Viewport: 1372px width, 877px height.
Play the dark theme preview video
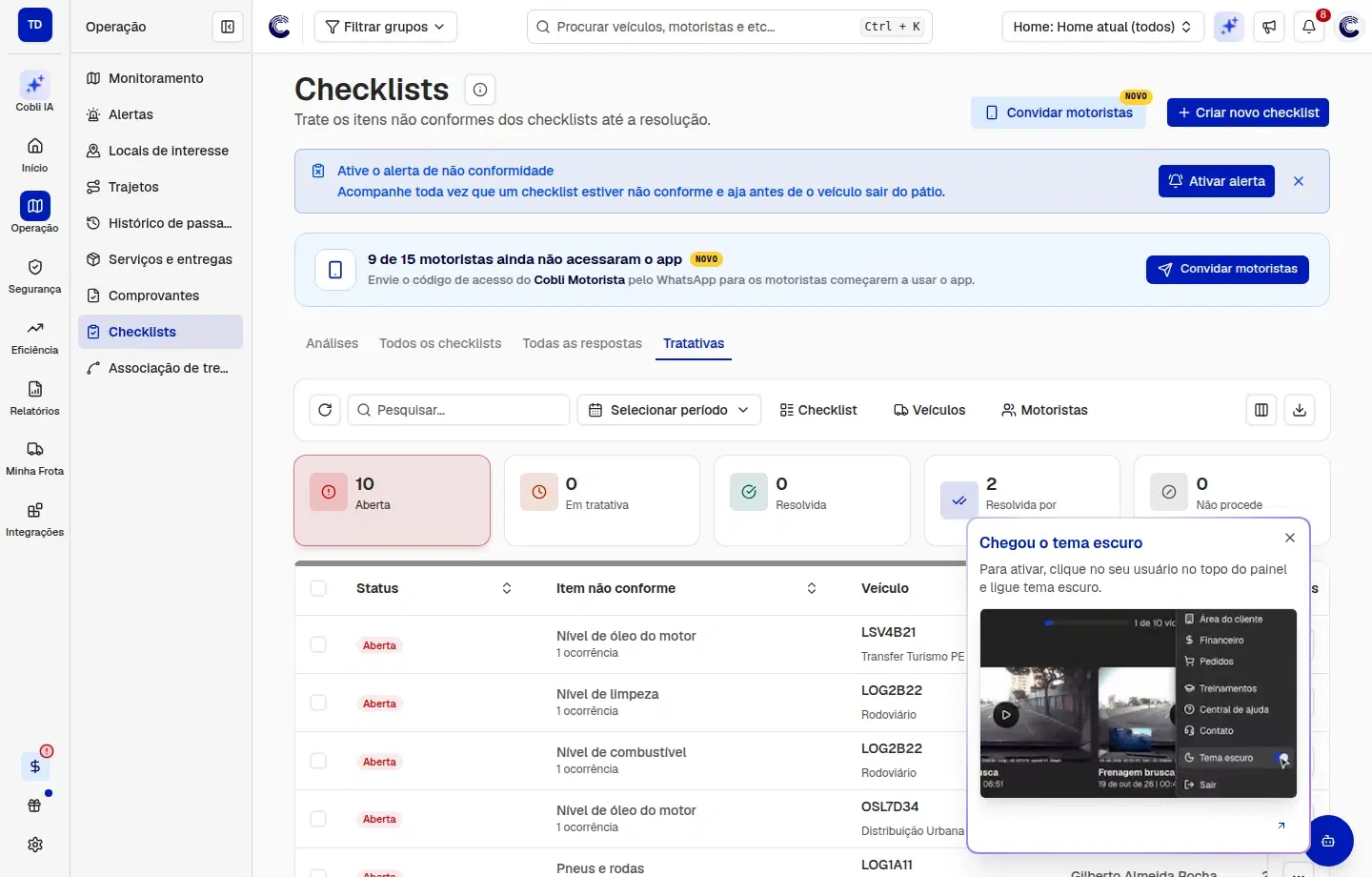point(1006,714)
